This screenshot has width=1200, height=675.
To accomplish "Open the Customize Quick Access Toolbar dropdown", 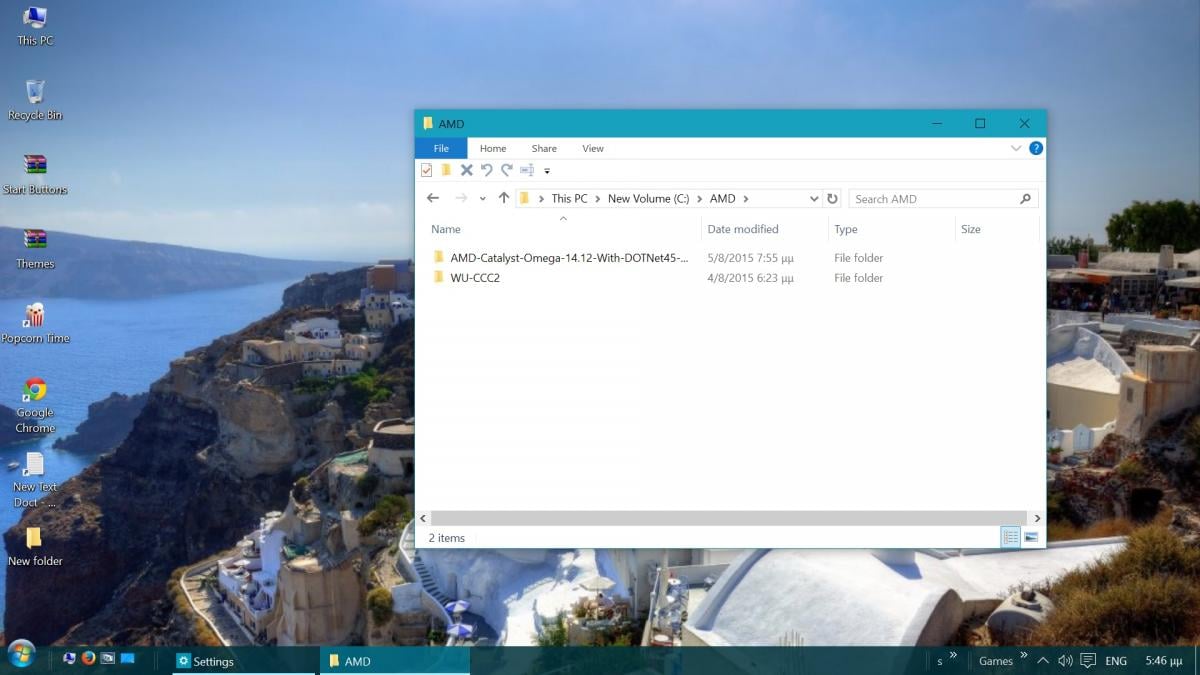I will click(547, 171).
